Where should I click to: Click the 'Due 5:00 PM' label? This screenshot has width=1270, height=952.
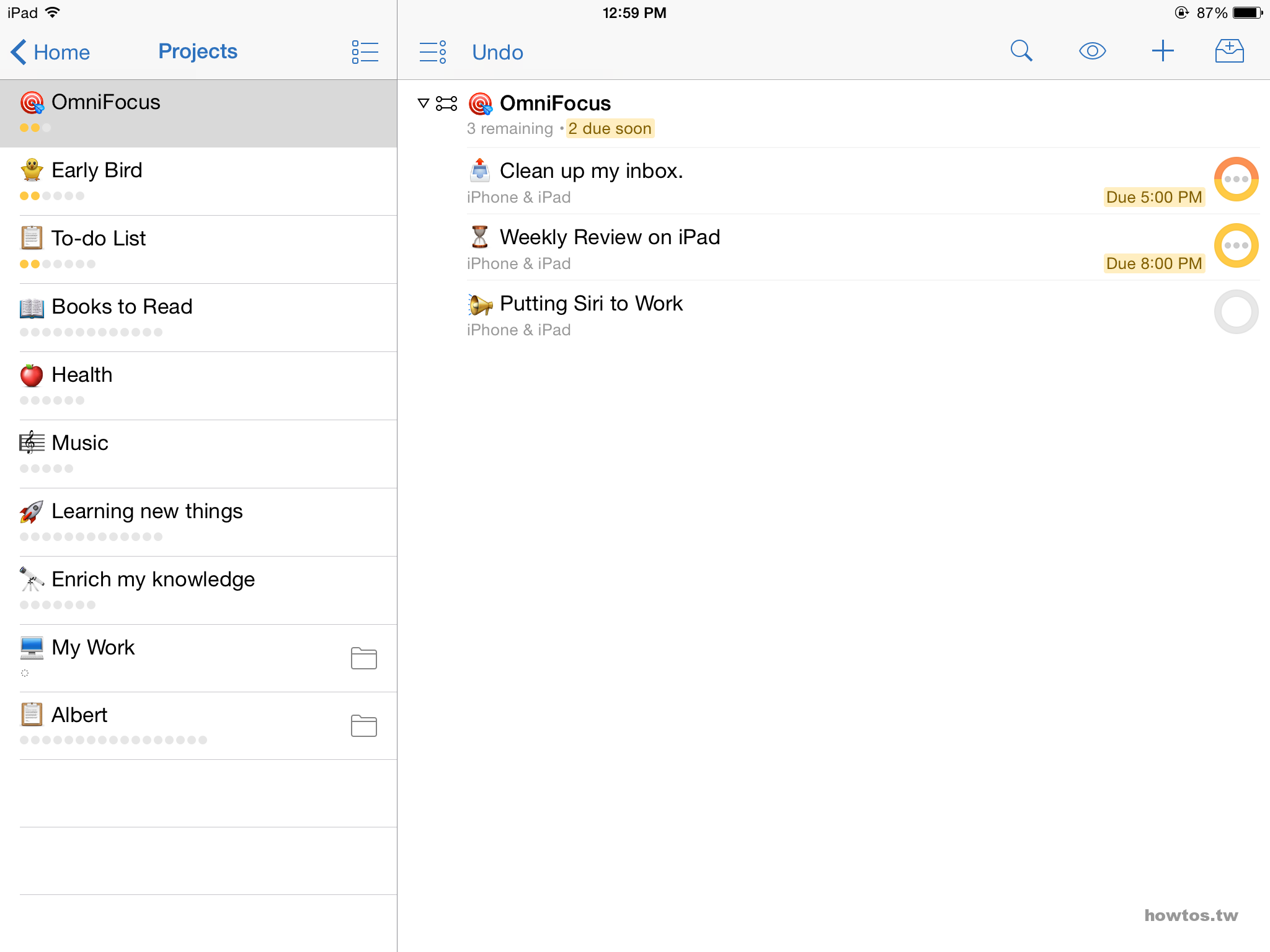pos(1154,197)
